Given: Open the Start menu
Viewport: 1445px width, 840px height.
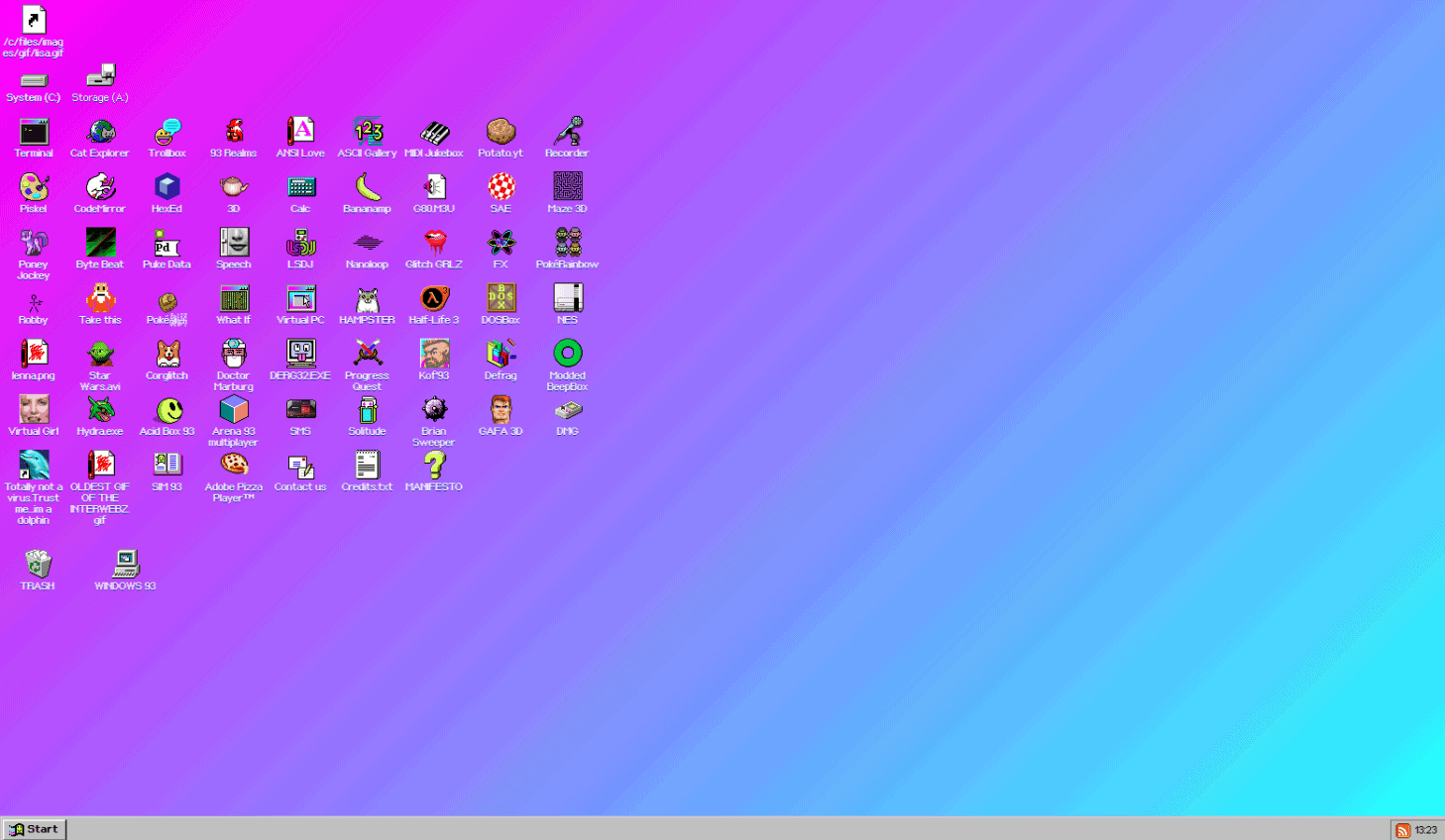Looking at the screenshot, I should [34, 828].
